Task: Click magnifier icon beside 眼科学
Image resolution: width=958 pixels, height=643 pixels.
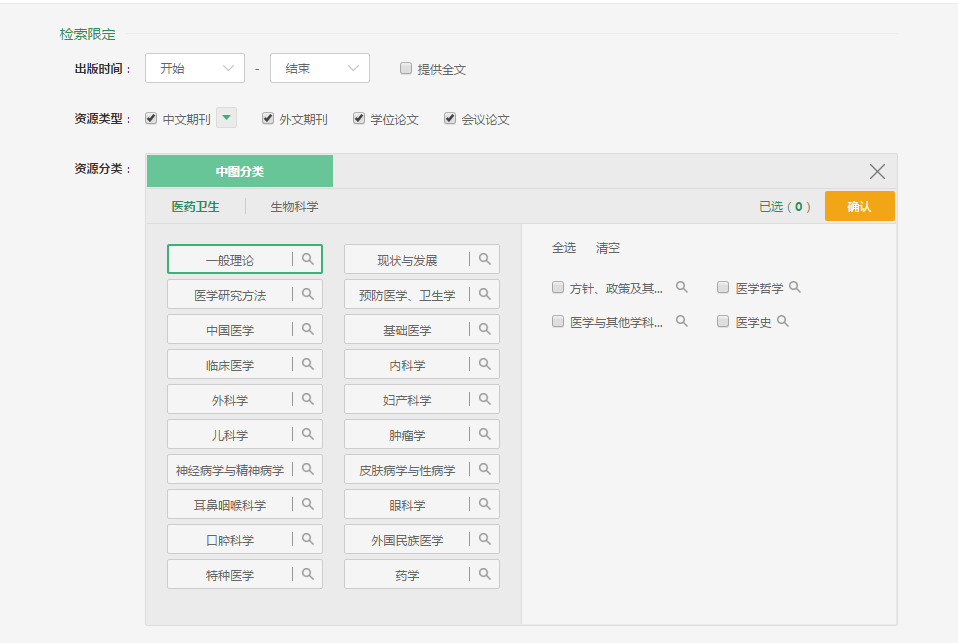Action: (485, 504)
